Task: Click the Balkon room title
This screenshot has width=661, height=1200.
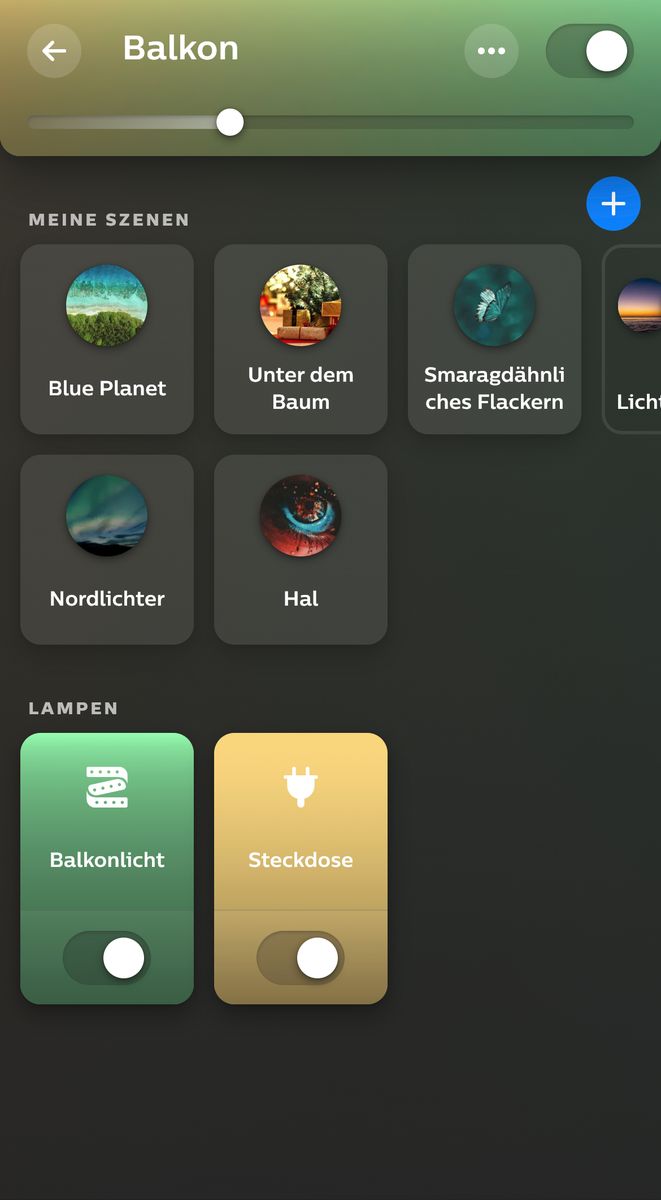Action: click(x=181, y=48)
